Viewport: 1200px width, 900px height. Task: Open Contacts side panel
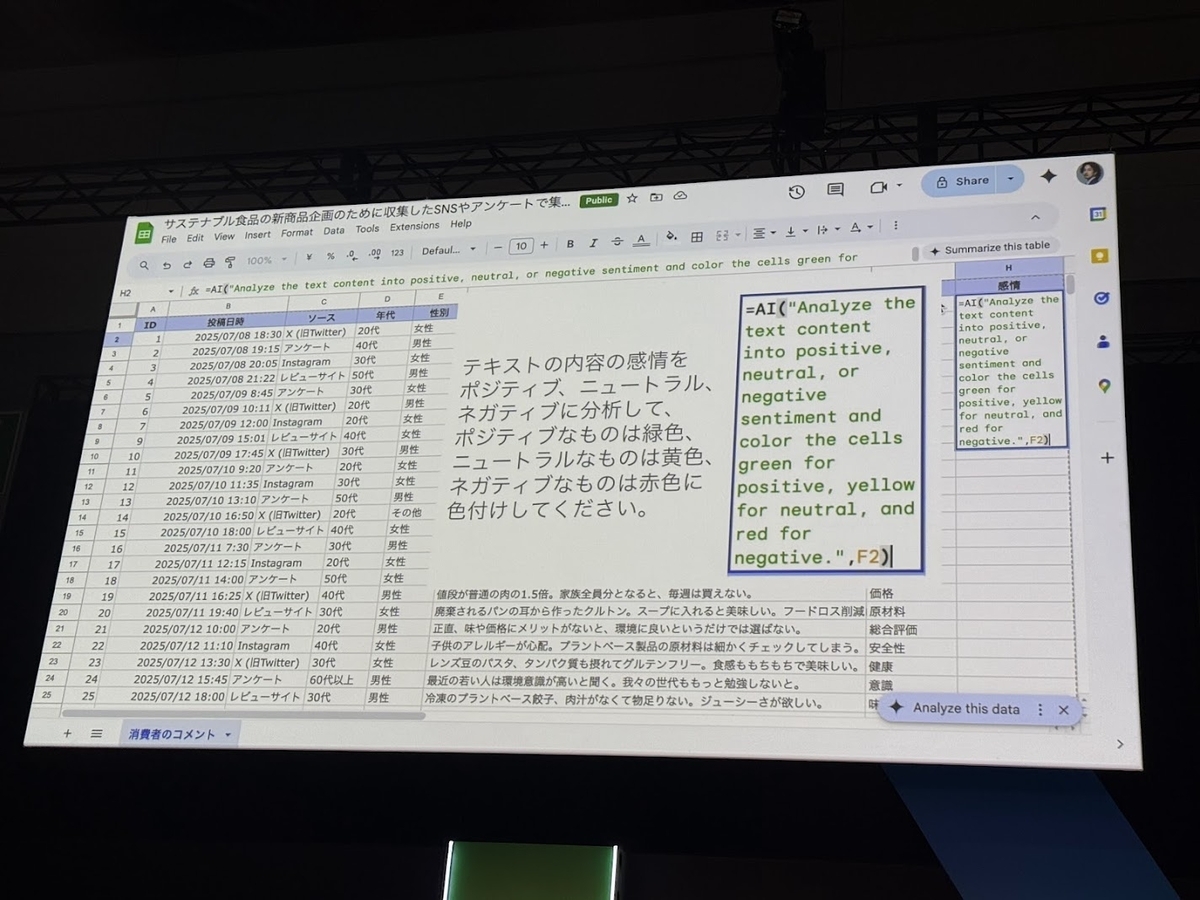1104,342
